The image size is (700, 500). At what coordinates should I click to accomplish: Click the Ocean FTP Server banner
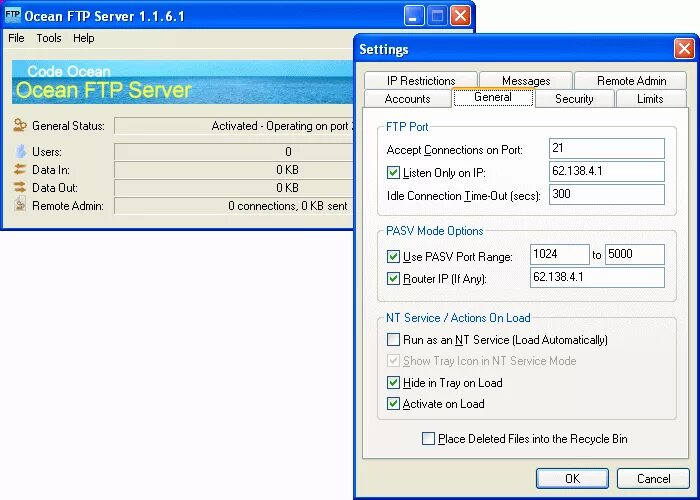182,82
